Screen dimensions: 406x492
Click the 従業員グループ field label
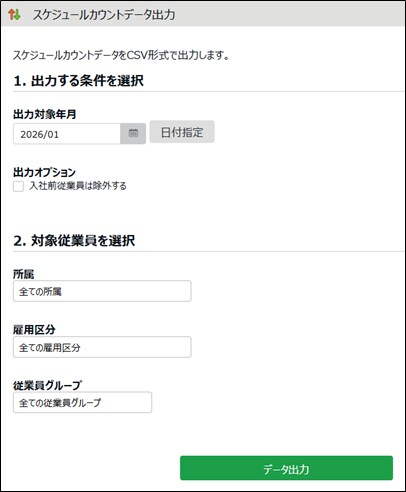pyautogui.click(x=47, y=385)
